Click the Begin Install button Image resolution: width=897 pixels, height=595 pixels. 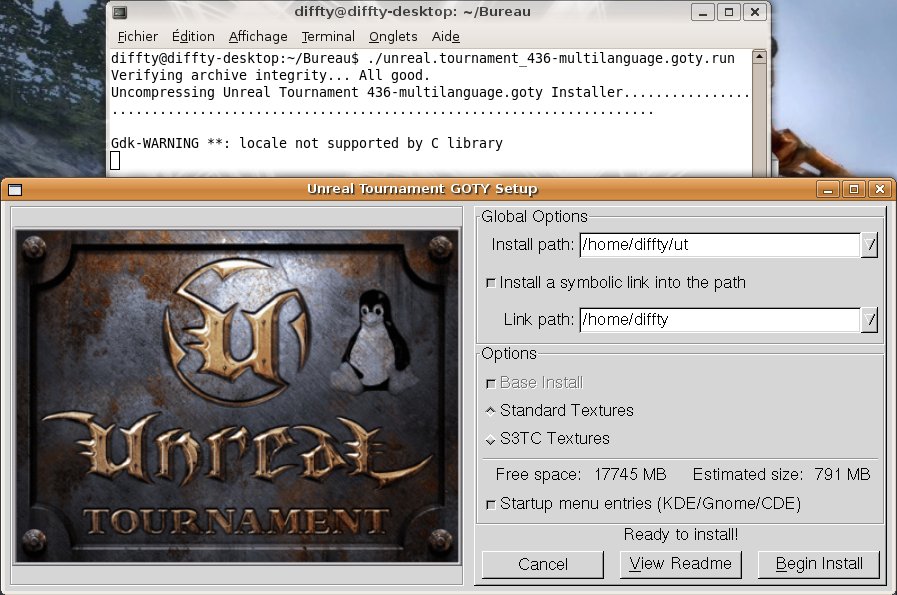pos(819,564)
